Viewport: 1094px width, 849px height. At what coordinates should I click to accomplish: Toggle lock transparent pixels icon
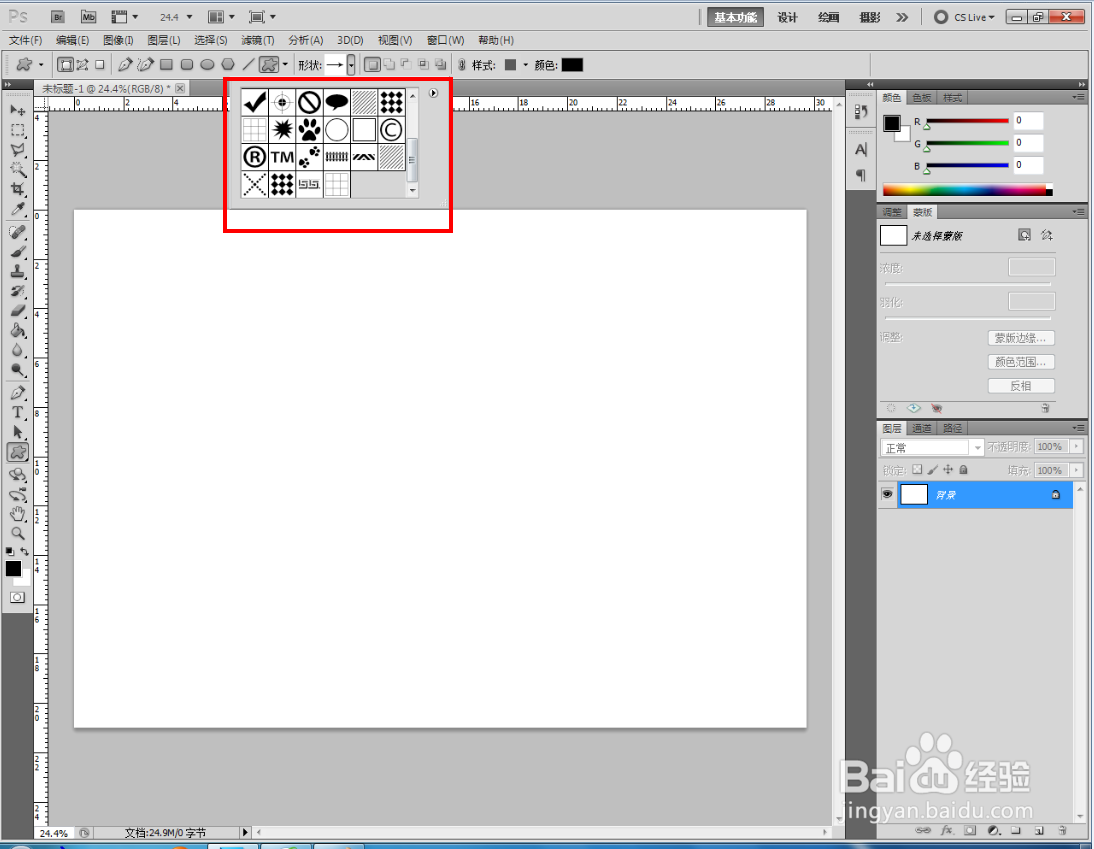tap(917, 469)
